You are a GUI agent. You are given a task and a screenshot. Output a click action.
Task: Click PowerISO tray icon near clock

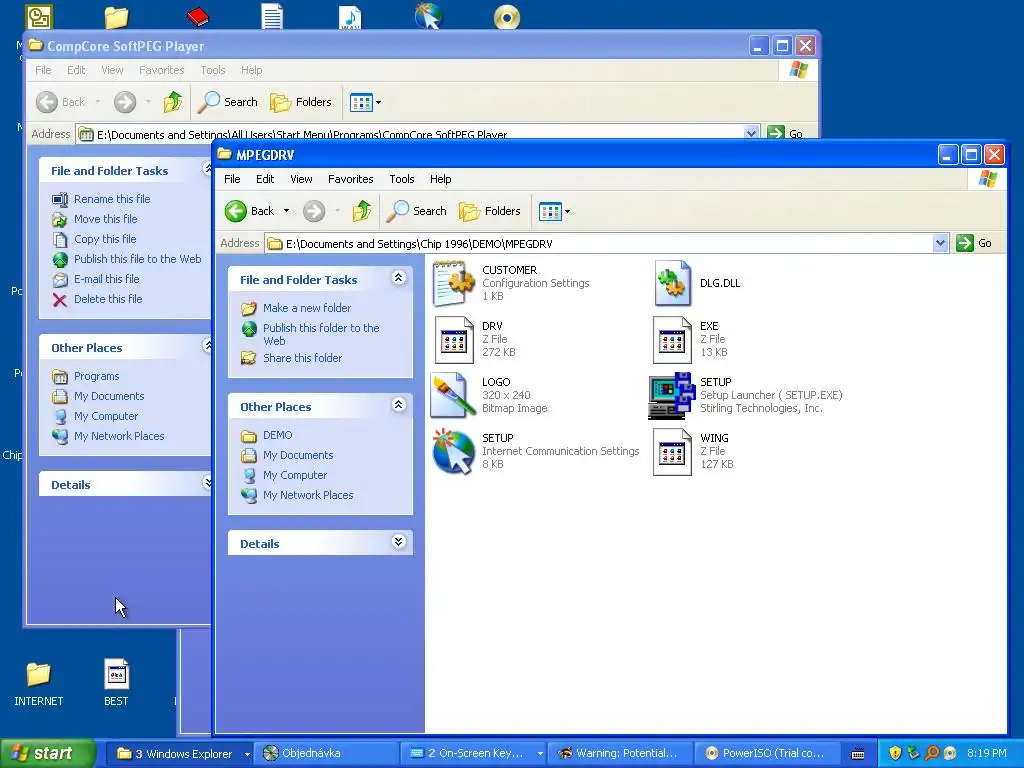[x=950, y=753]
